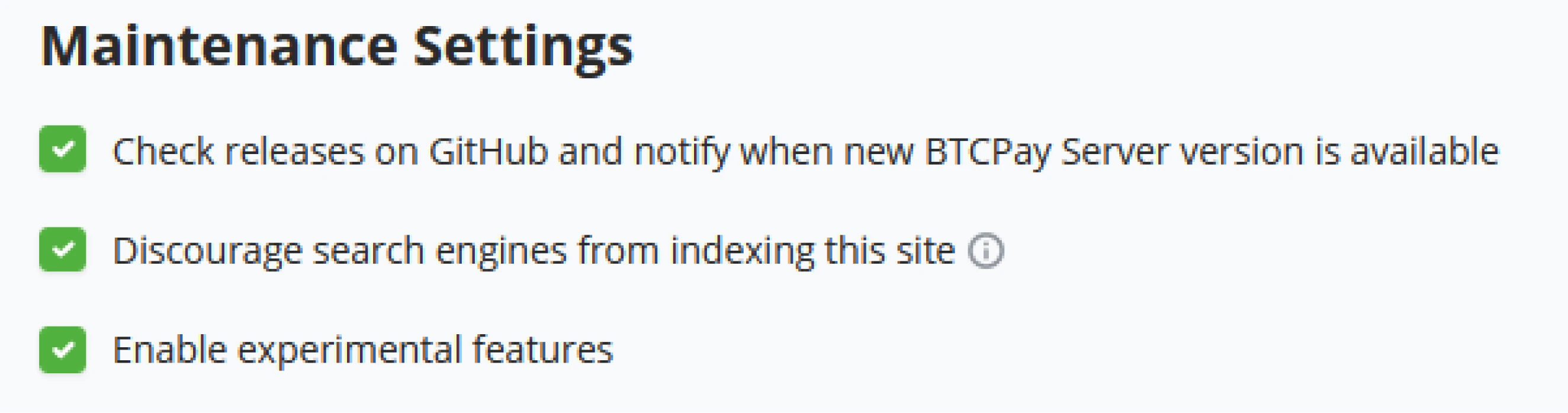
Task: Click the Check releases on GitHub label
Action: (805, 151)
